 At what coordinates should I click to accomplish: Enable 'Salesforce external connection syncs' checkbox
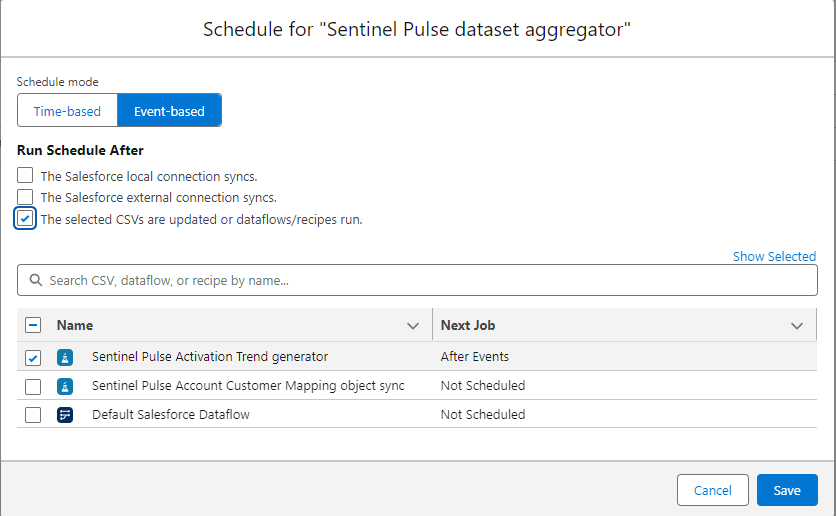coord(25,197)
